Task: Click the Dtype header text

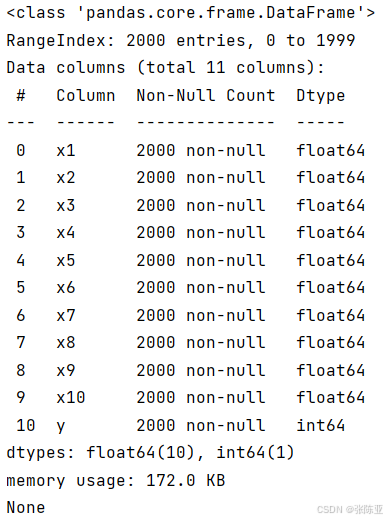Action: tap(321, 96)
